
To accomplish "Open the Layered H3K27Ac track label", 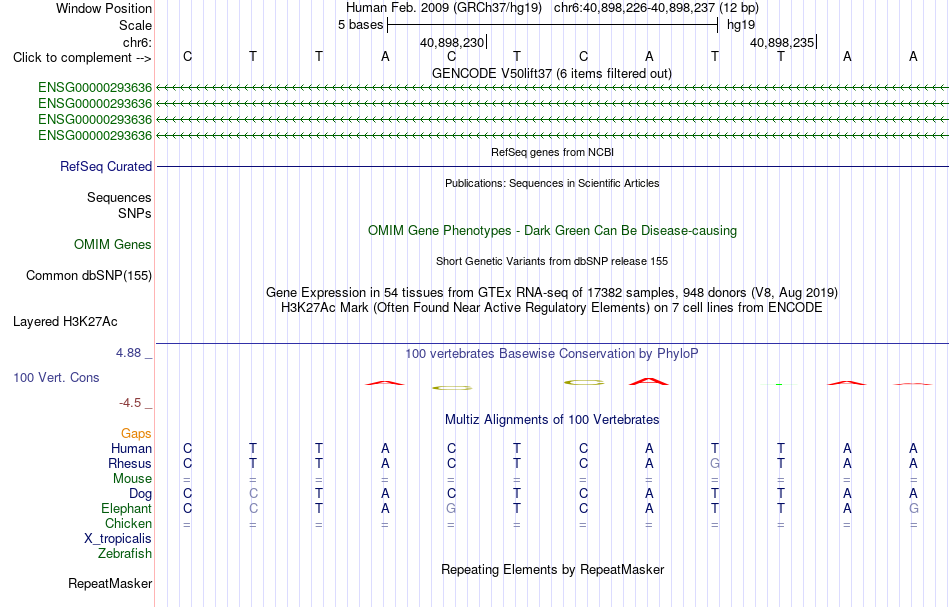I will [65, 322].
